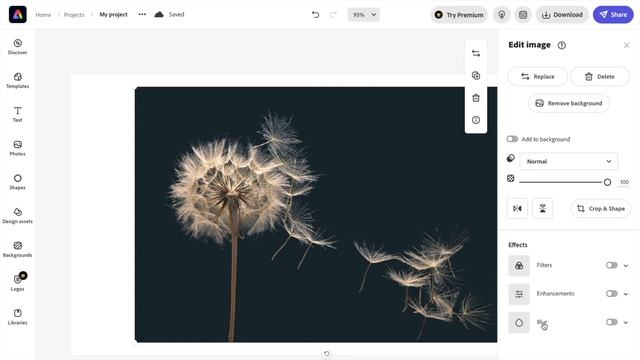
Task: Open the Shapes panel
Action: point(18,182)
